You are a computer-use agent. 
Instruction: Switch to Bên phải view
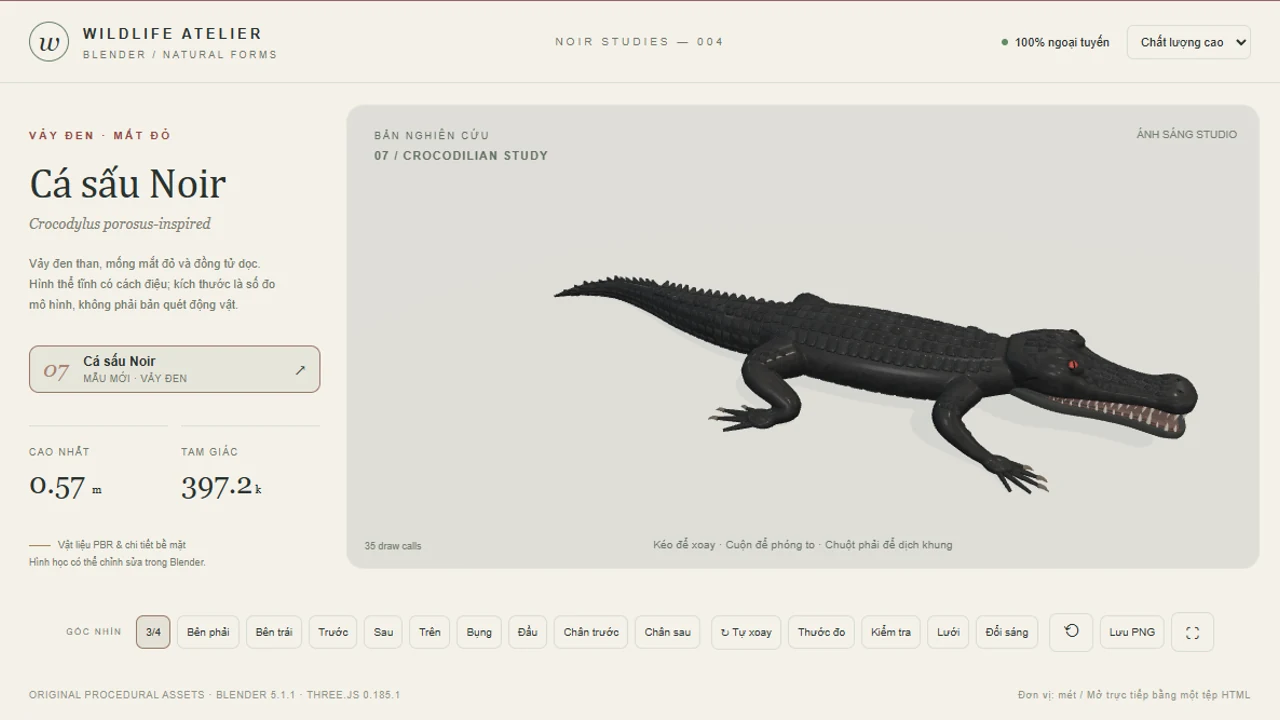click(x=208, y=632)
